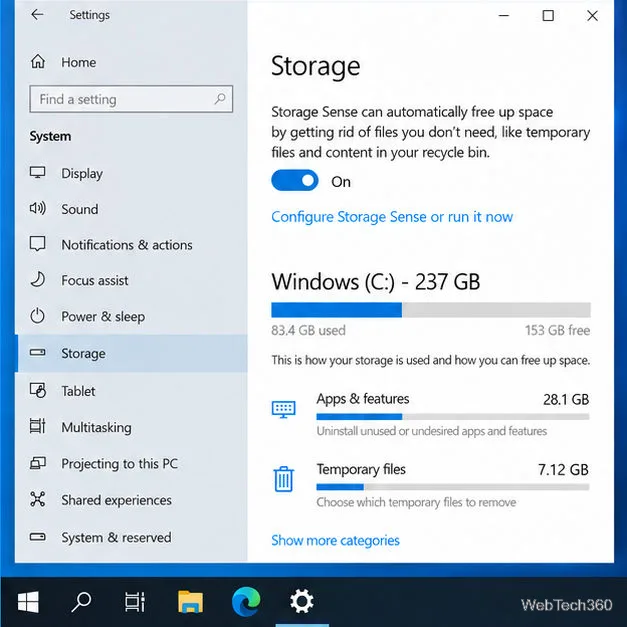Click the Display monitor icon

38,173
